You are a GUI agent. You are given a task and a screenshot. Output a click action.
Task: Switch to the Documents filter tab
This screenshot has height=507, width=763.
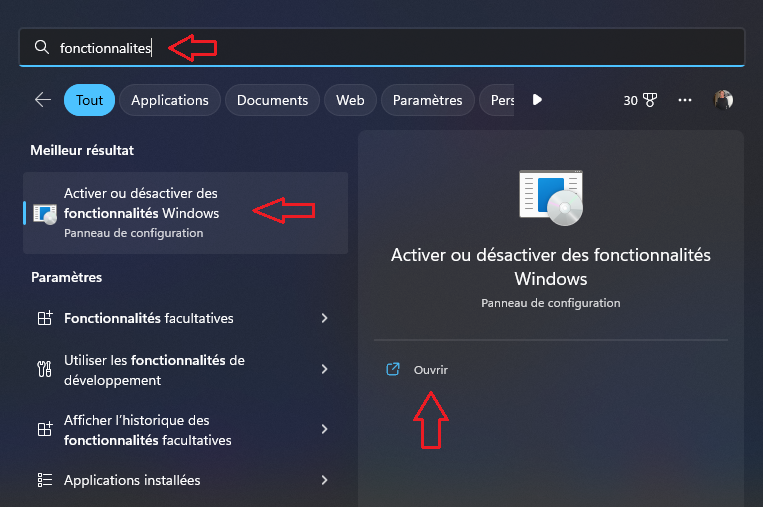(272, 100)
